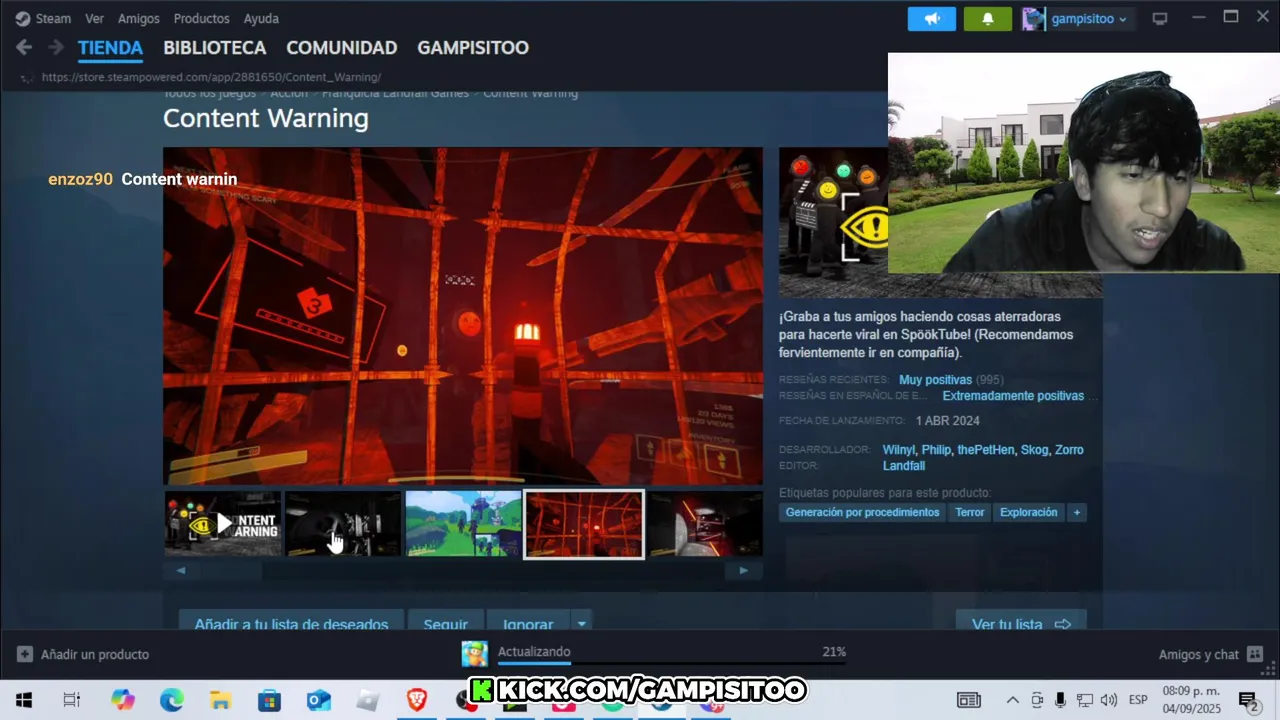Image resolution: width=1280 pixels, height=720 pixels.
Task: Open Task View on the taskbar
Action: coord(72,700)
